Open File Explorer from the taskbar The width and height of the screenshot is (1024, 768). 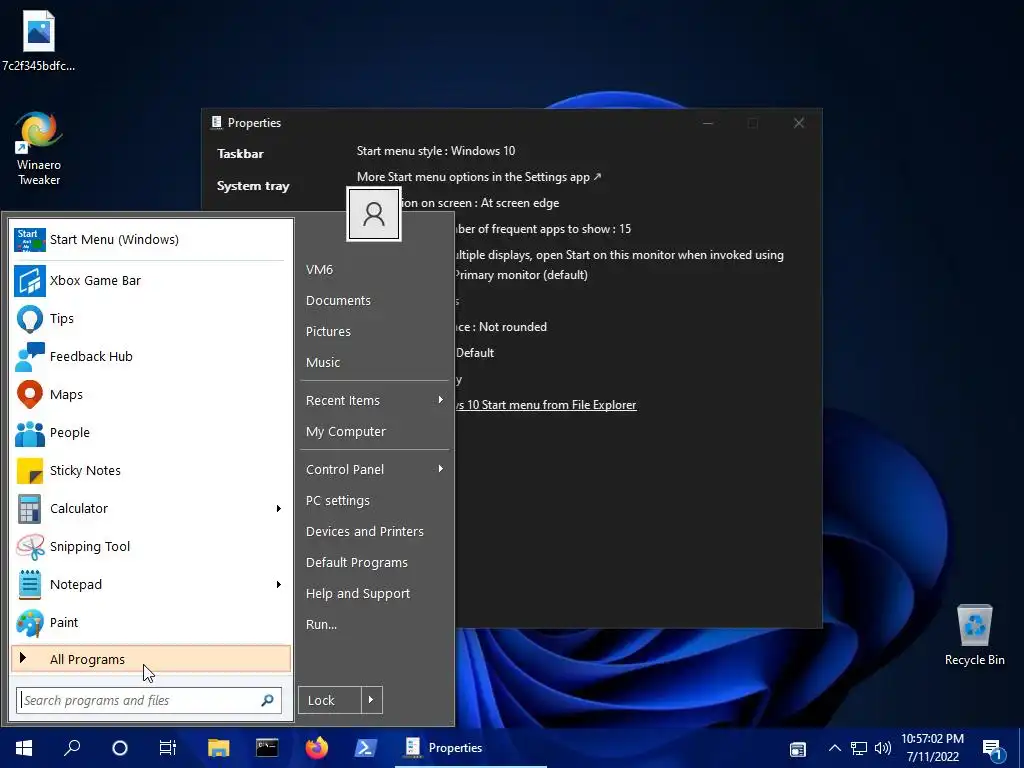click(218, 748)
